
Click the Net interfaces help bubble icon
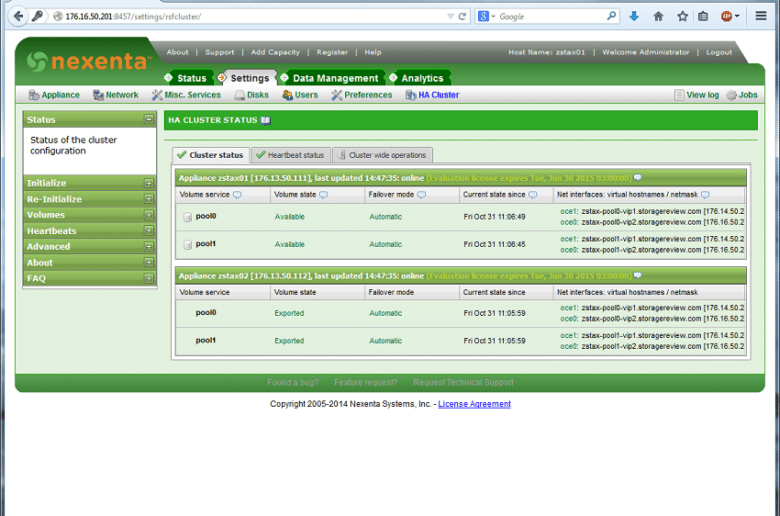pyautogui.click(x=705, y=195)
